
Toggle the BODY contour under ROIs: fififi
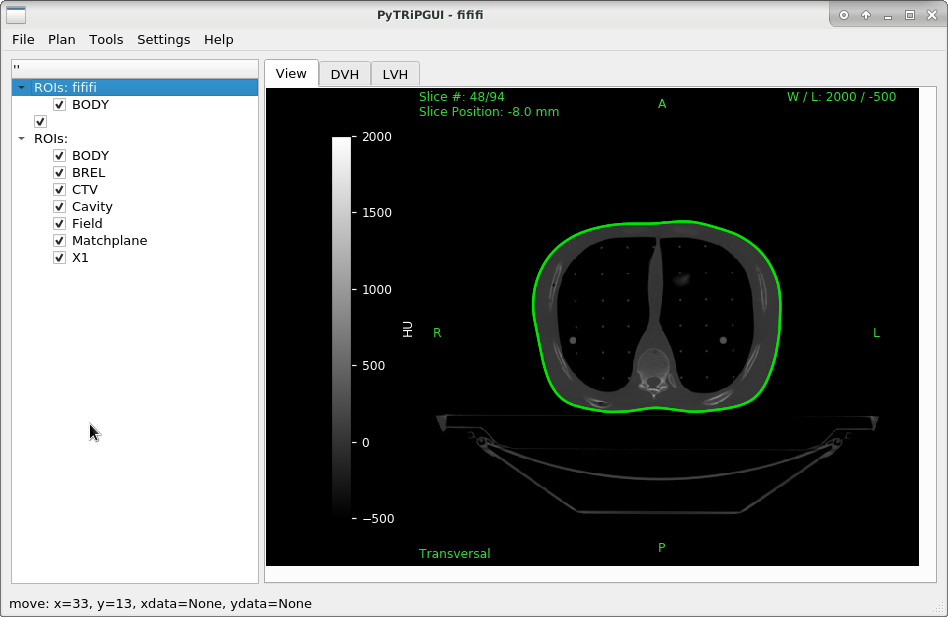pyautogui.click(x=60, y=104)
